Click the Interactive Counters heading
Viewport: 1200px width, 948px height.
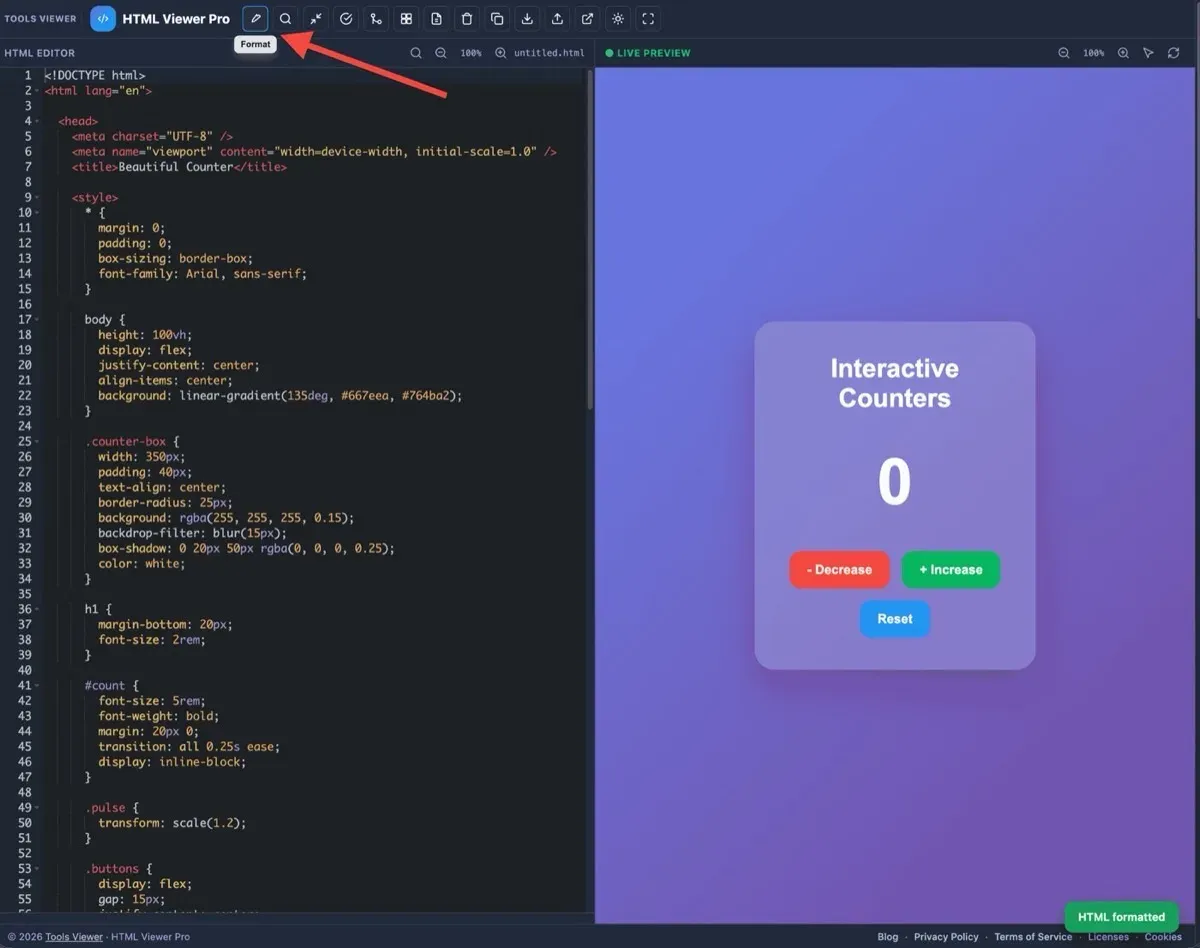(895, 383)
